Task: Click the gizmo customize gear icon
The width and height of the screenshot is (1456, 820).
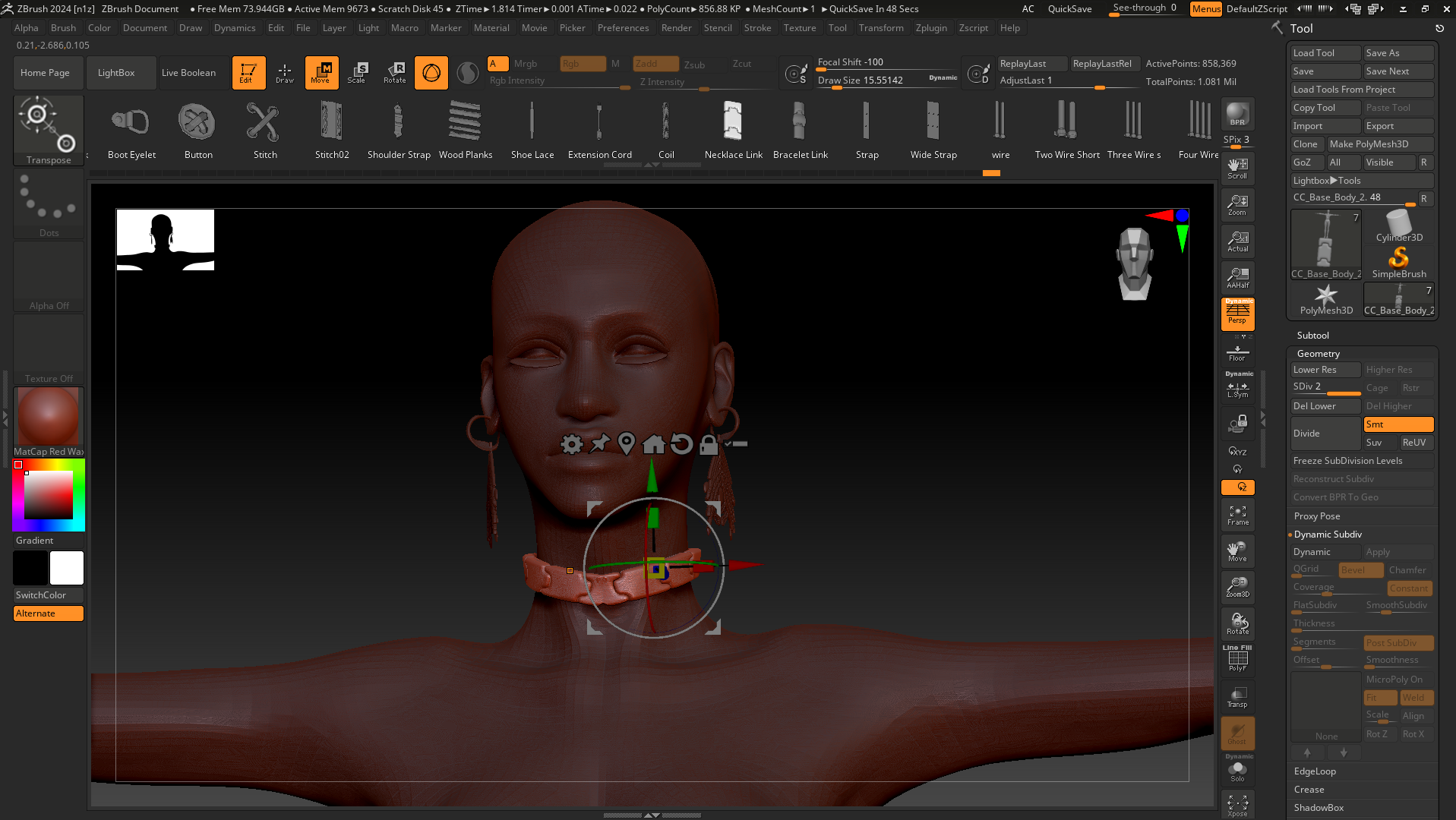Action: point(572,443)
